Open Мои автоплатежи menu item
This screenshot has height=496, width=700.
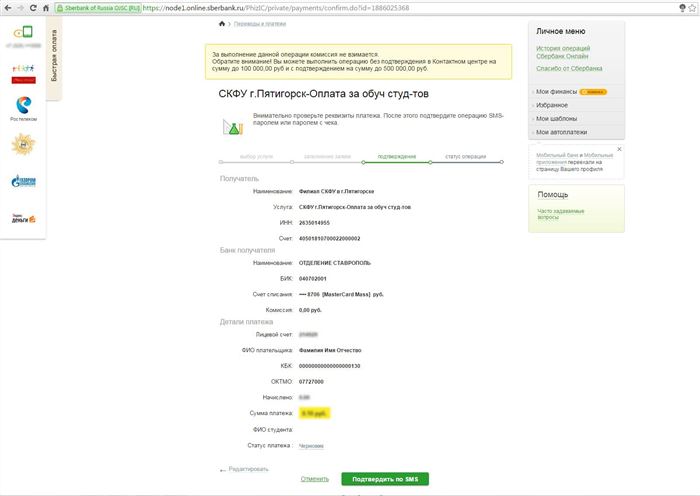[561, 132]
